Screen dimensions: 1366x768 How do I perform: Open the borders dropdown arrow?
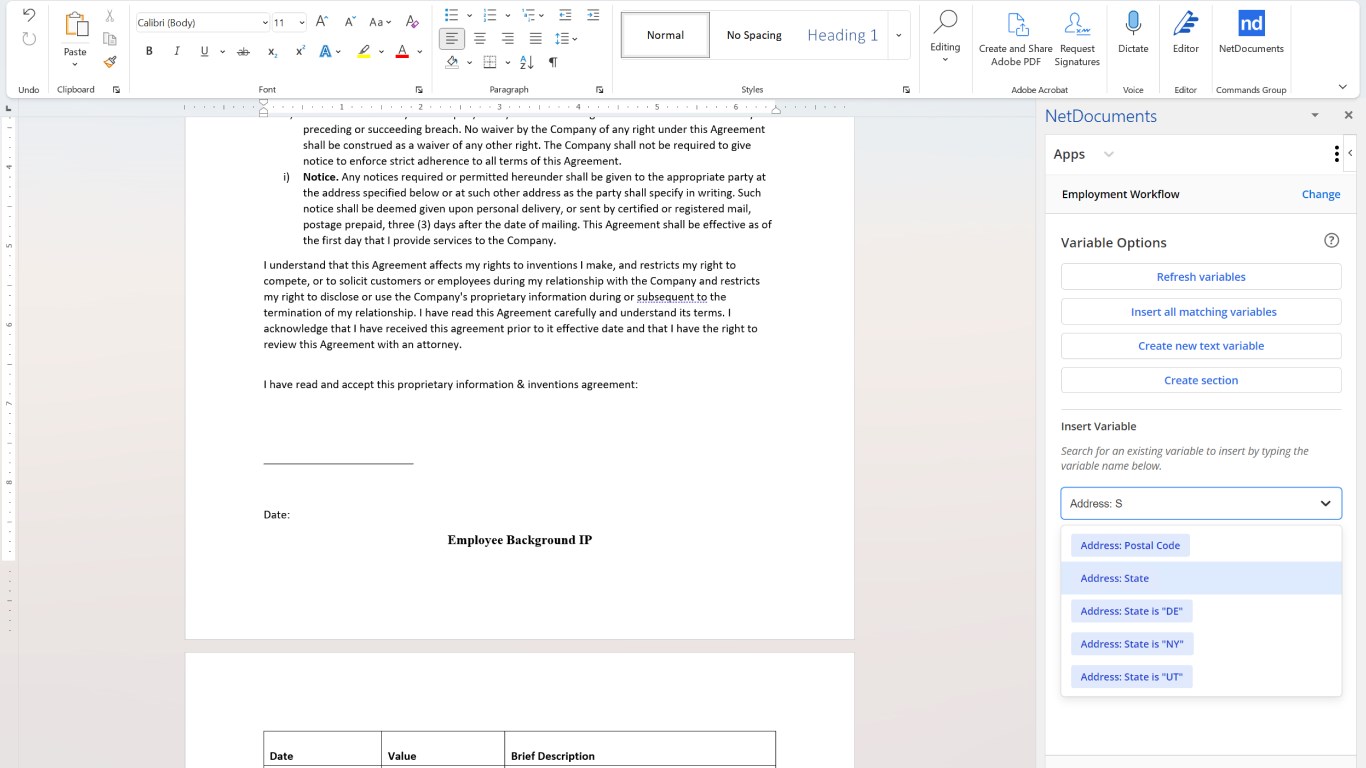click(508, 62)
